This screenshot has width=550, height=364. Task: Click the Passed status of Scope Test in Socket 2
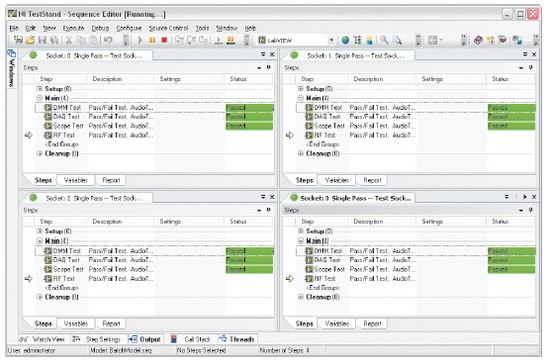point(249,269)
